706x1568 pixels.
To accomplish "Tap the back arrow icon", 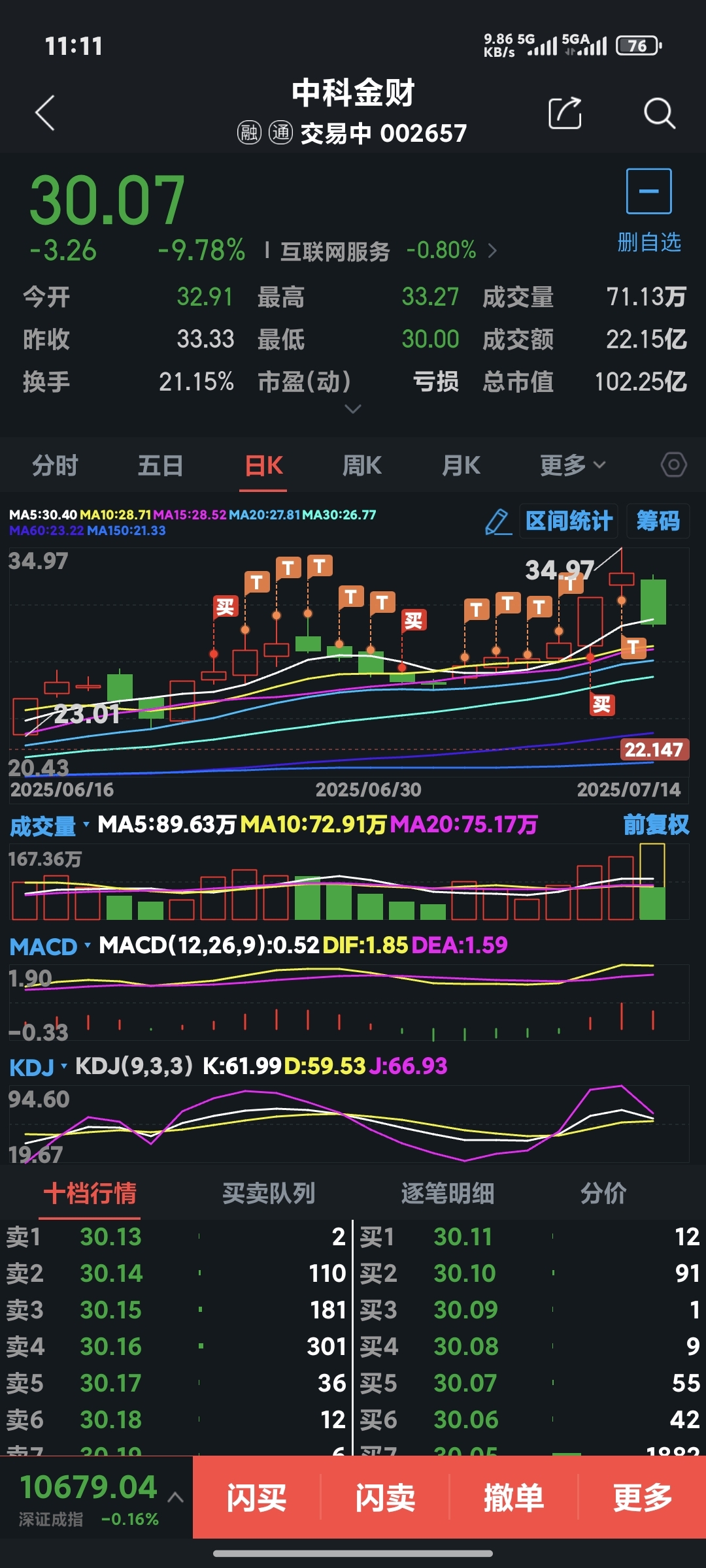I will pos(44,113).
